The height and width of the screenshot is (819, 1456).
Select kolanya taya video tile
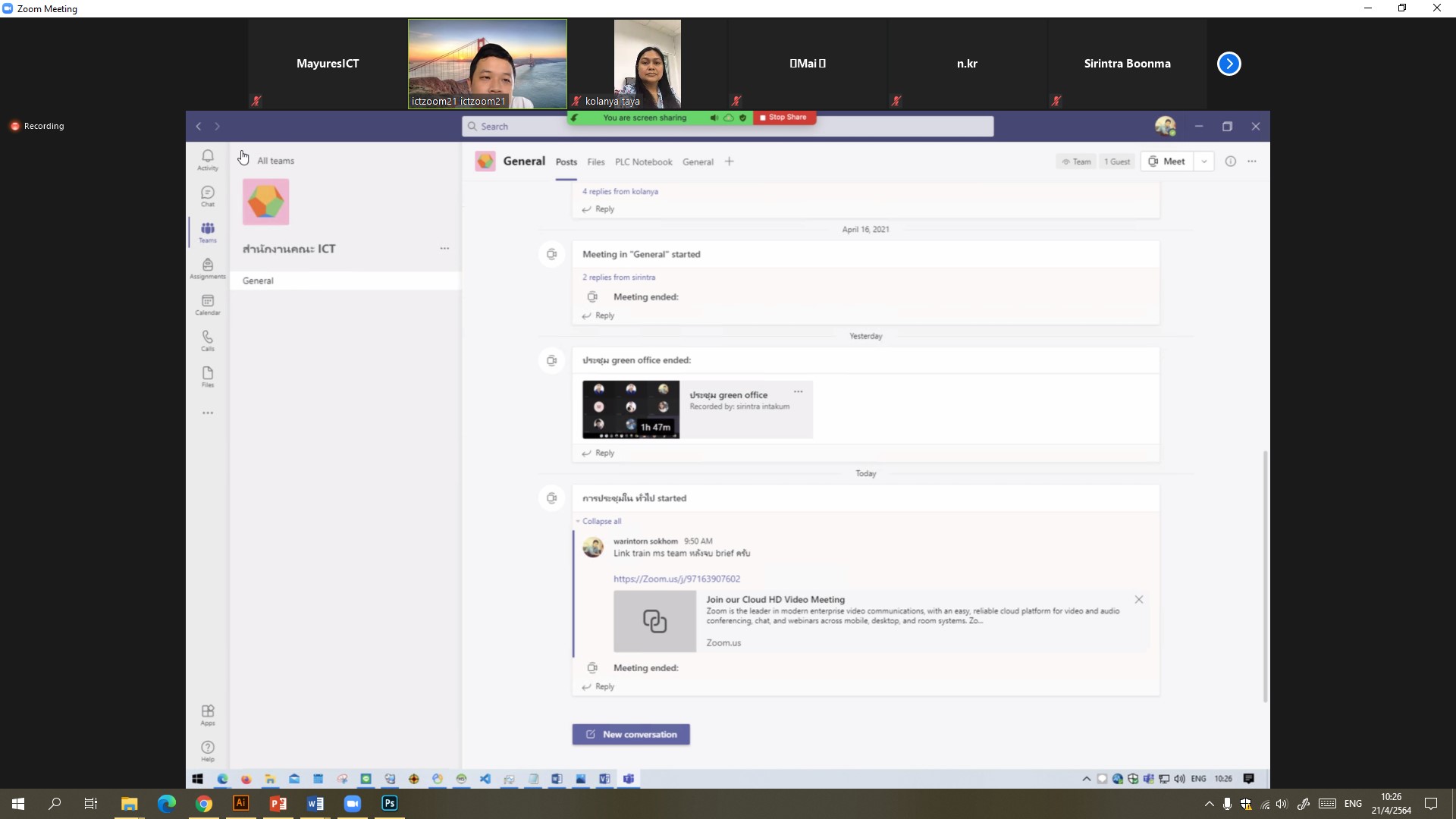647,64
